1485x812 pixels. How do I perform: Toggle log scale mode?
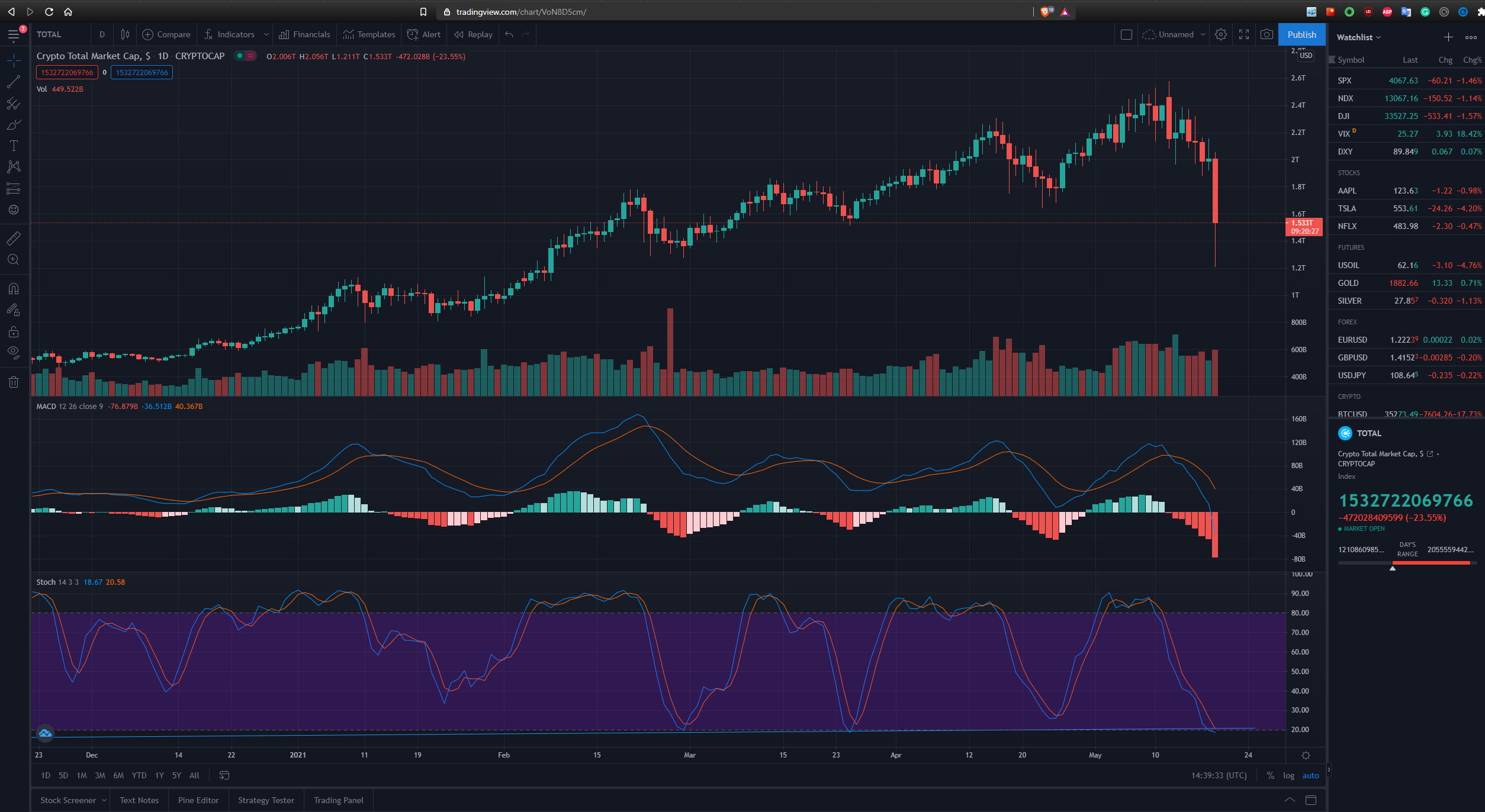click(x=1288, y=775)
